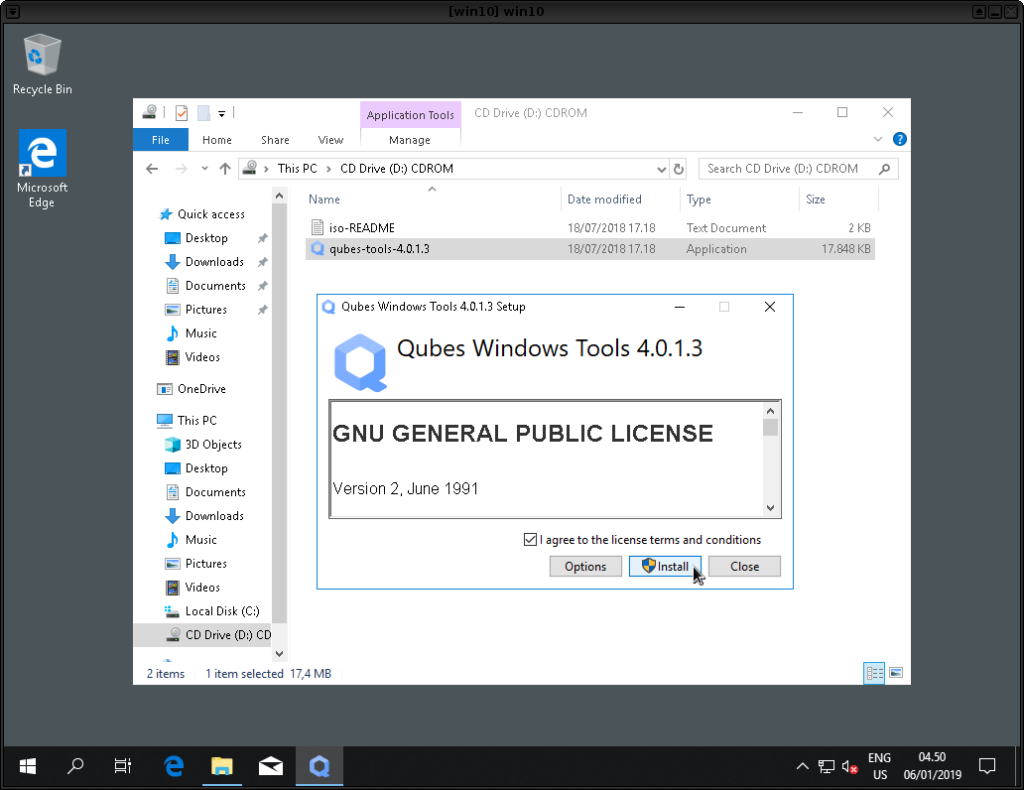The height and width of the screenshot is (790, 1024).
Task: Click the Install button
Action: pos(665,567)
